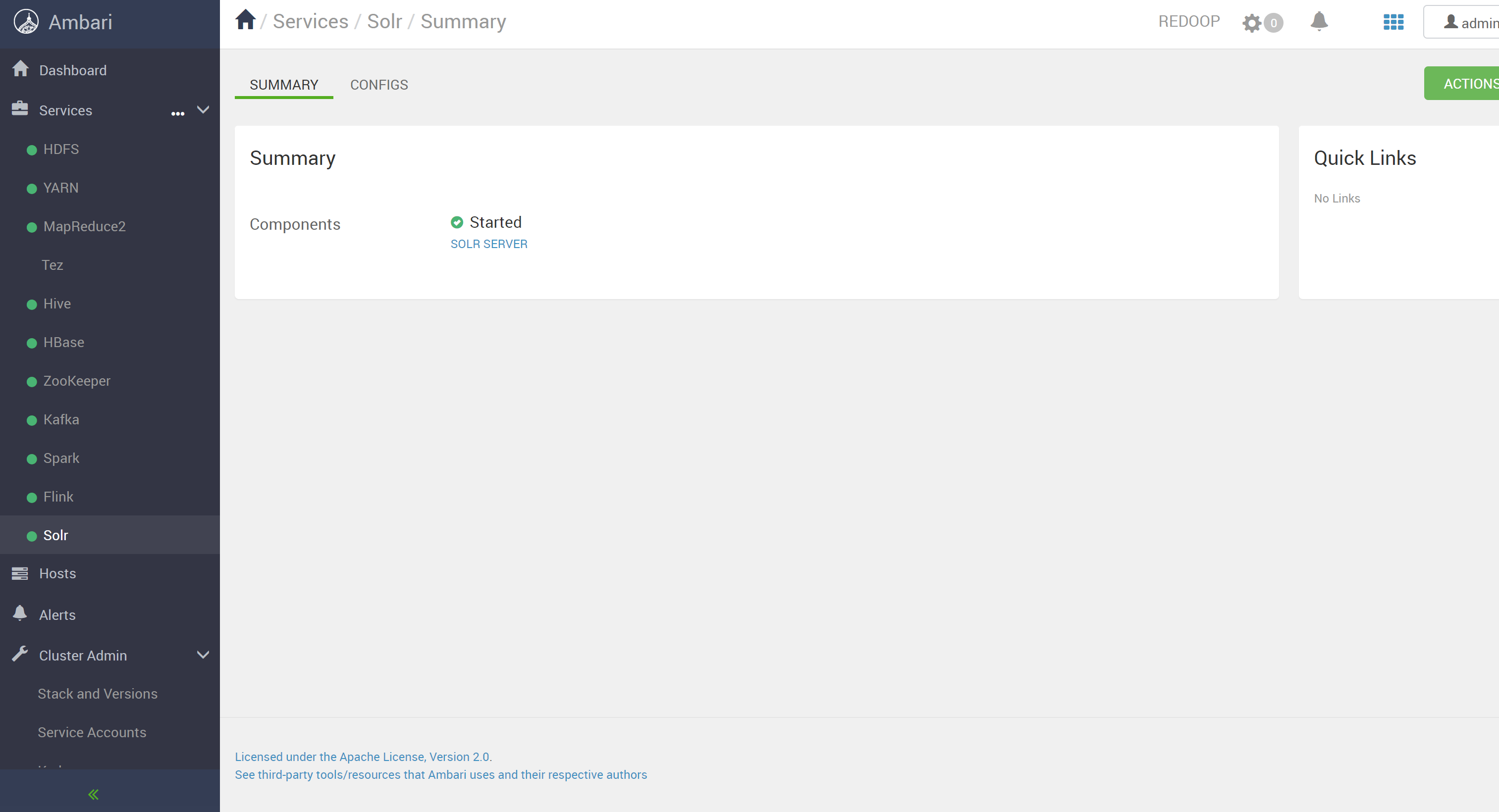Open Dashboard in sidebar
The width and height of the screenshot is (1499, 812).
pos(73,70)
